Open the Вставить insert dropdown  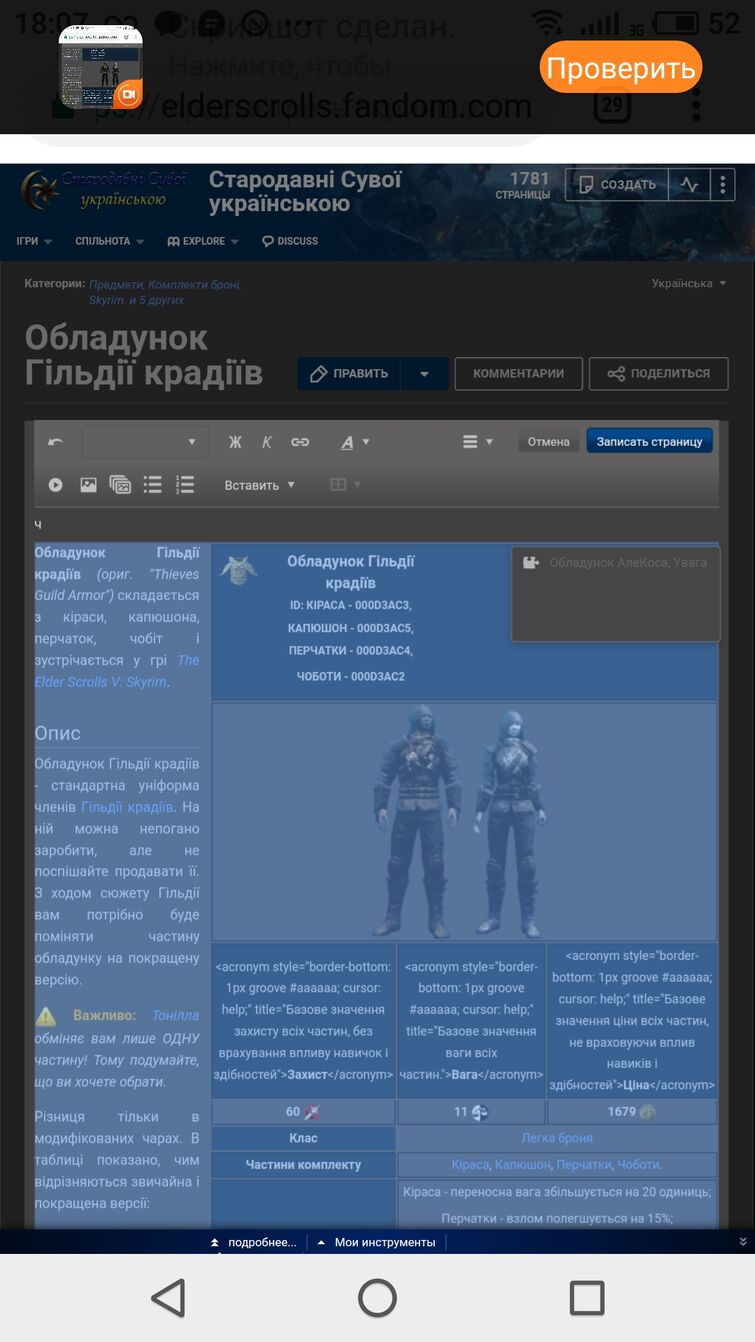click(260, 485)
